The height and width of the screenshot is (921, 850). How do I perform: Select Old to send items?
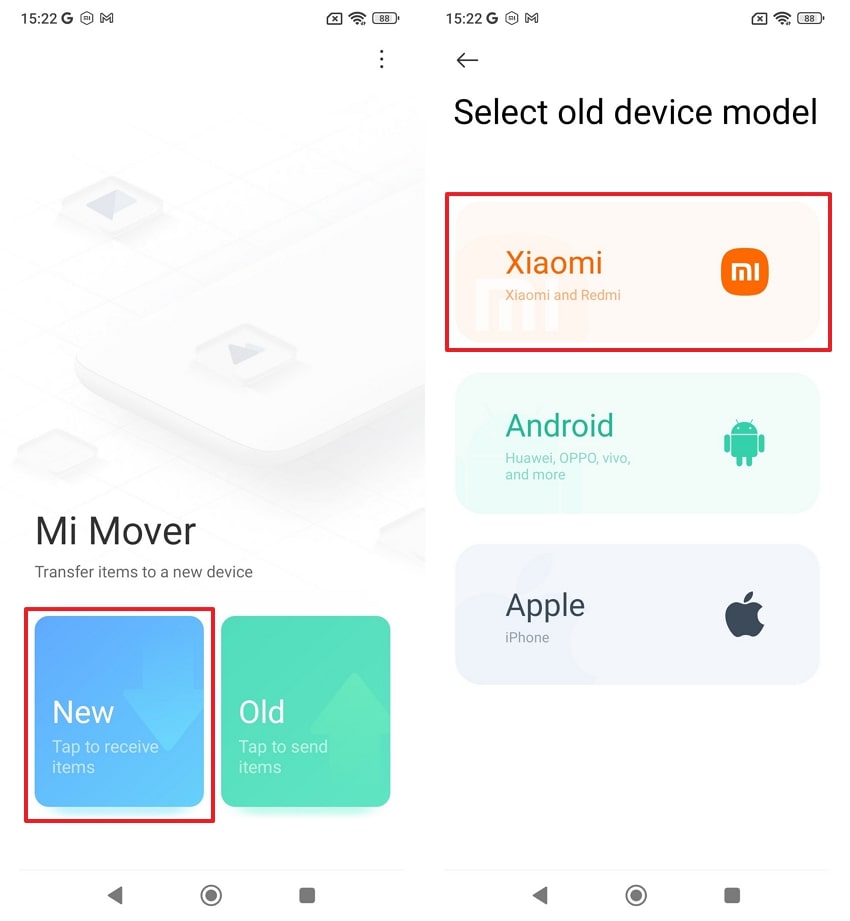point(305,711)
